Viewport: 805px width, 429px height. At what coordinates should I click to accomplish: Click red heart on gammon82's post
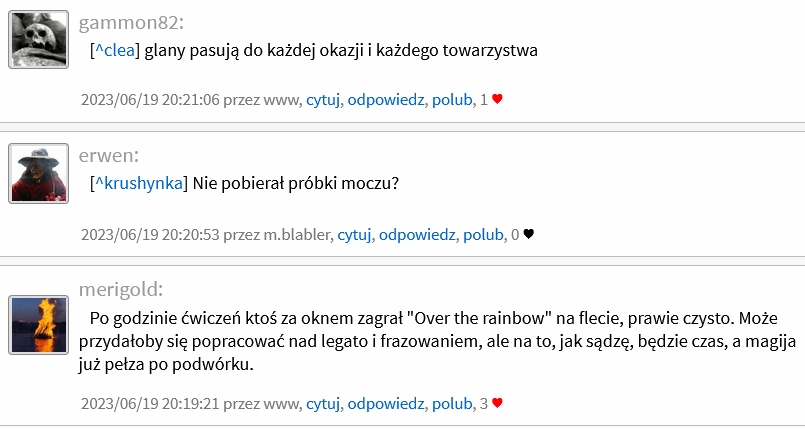click(497, 100)
